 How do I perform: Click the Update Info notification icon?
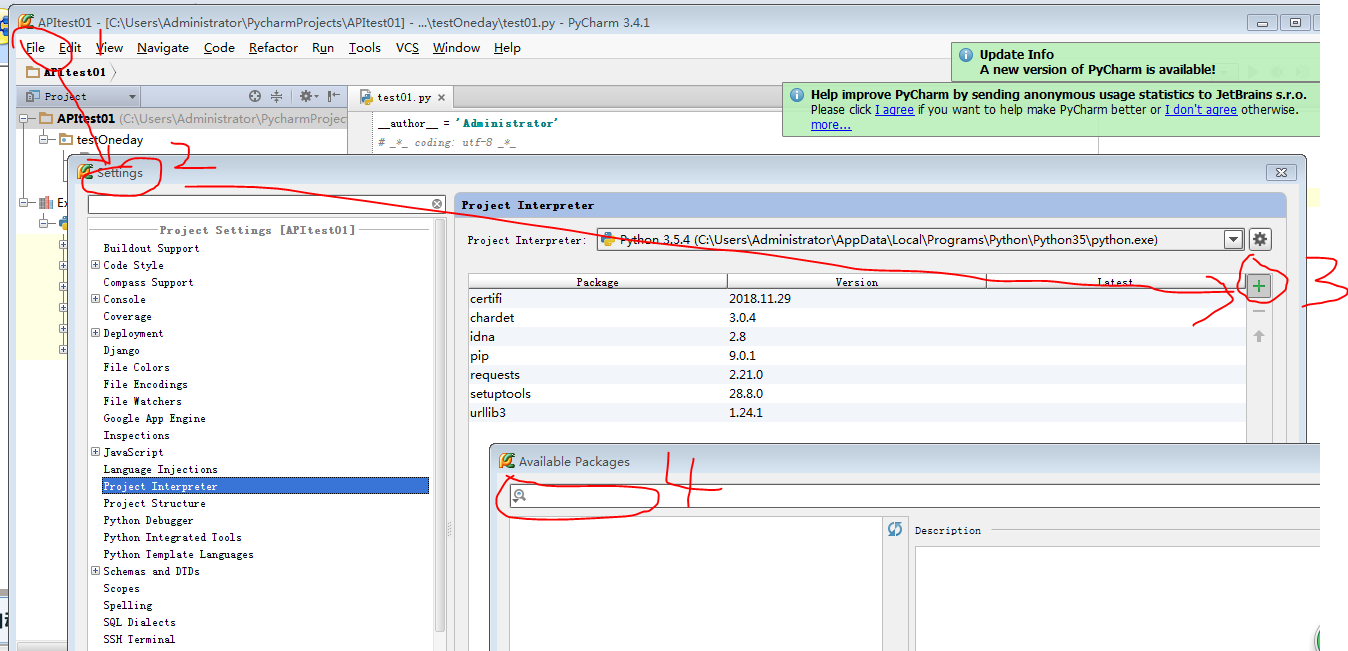[x=966, y=55]
